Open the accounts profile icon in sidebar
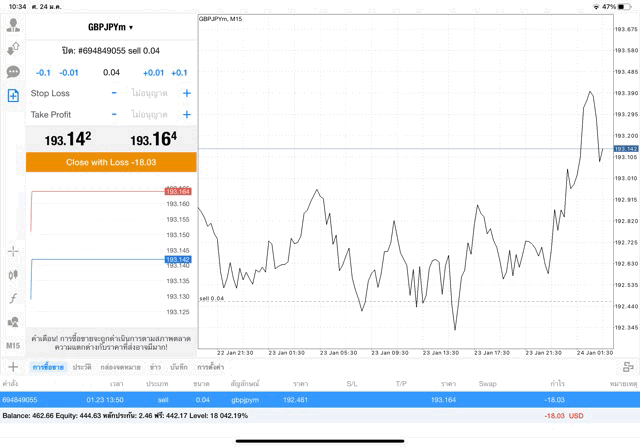This screenshot has height=447, width=640. (x=13, y=24)
